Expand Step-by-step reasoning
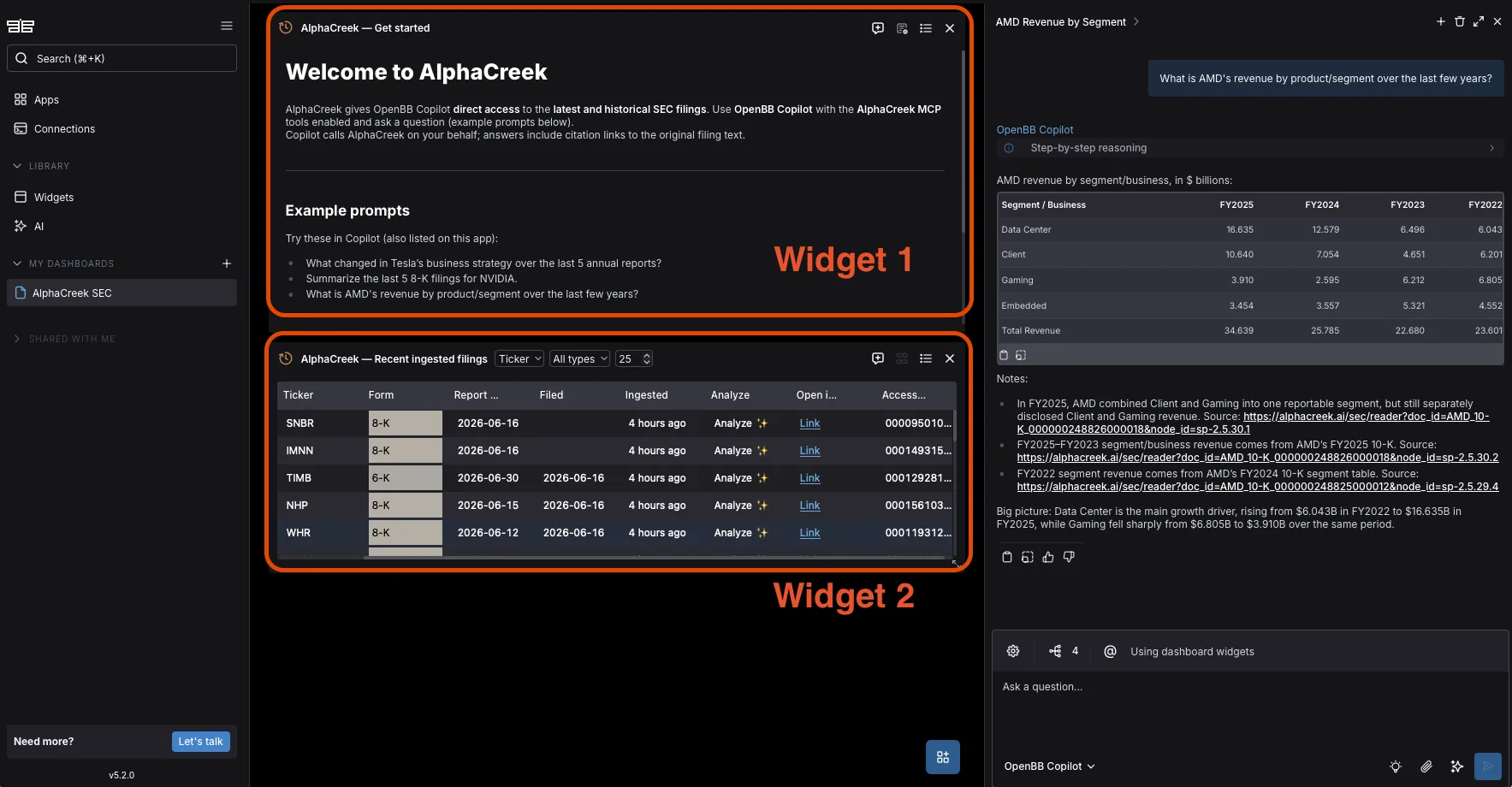This screenshot has height=787, width=1512. tap(1250, 148)
